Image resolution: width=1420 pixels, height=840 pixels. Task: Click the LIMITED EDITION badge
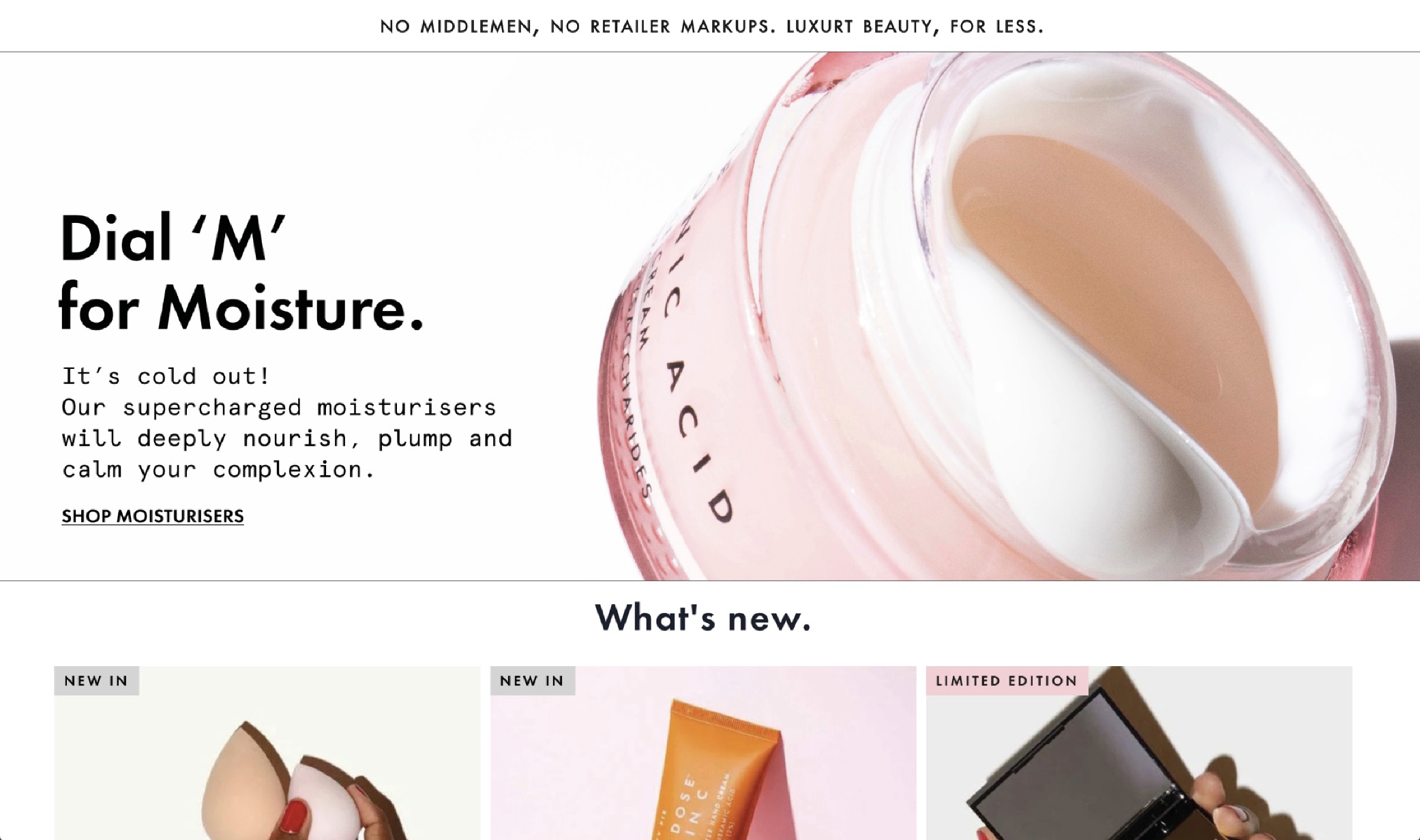(x=1007, y=680)
